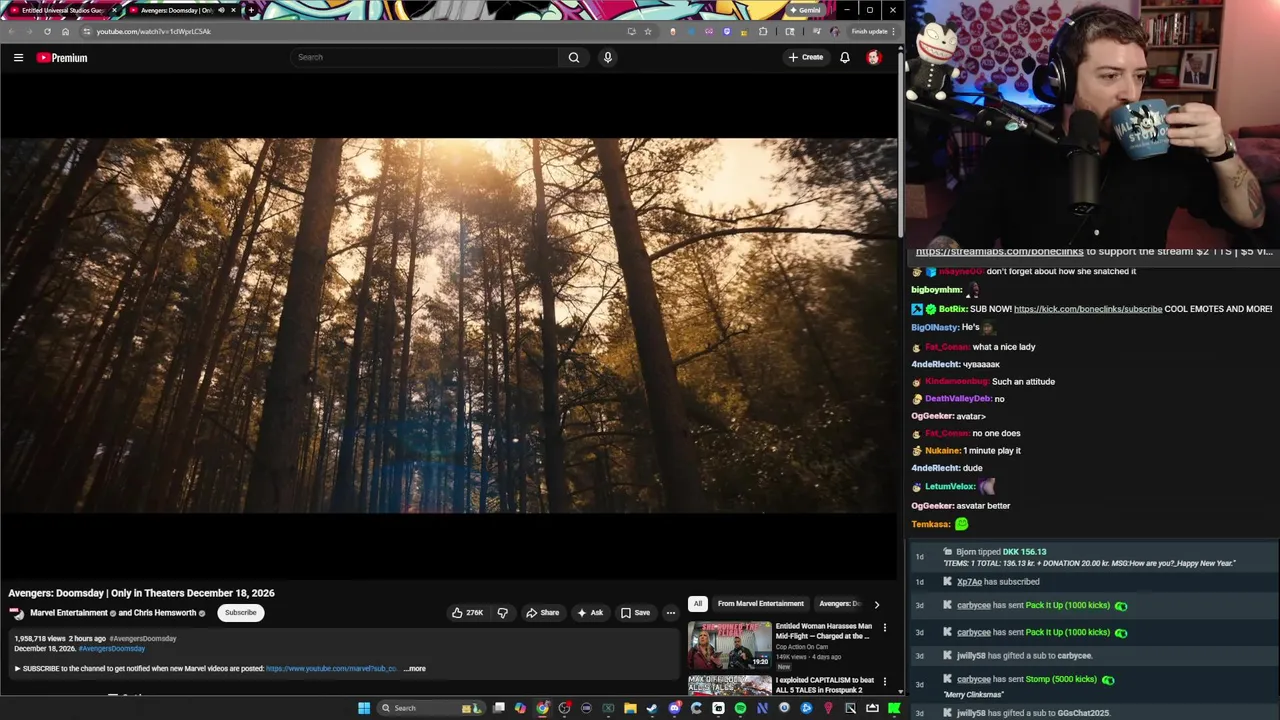
Task: Open the I exploited CAPITALISM video thumbnail
Action: [729, 685]
